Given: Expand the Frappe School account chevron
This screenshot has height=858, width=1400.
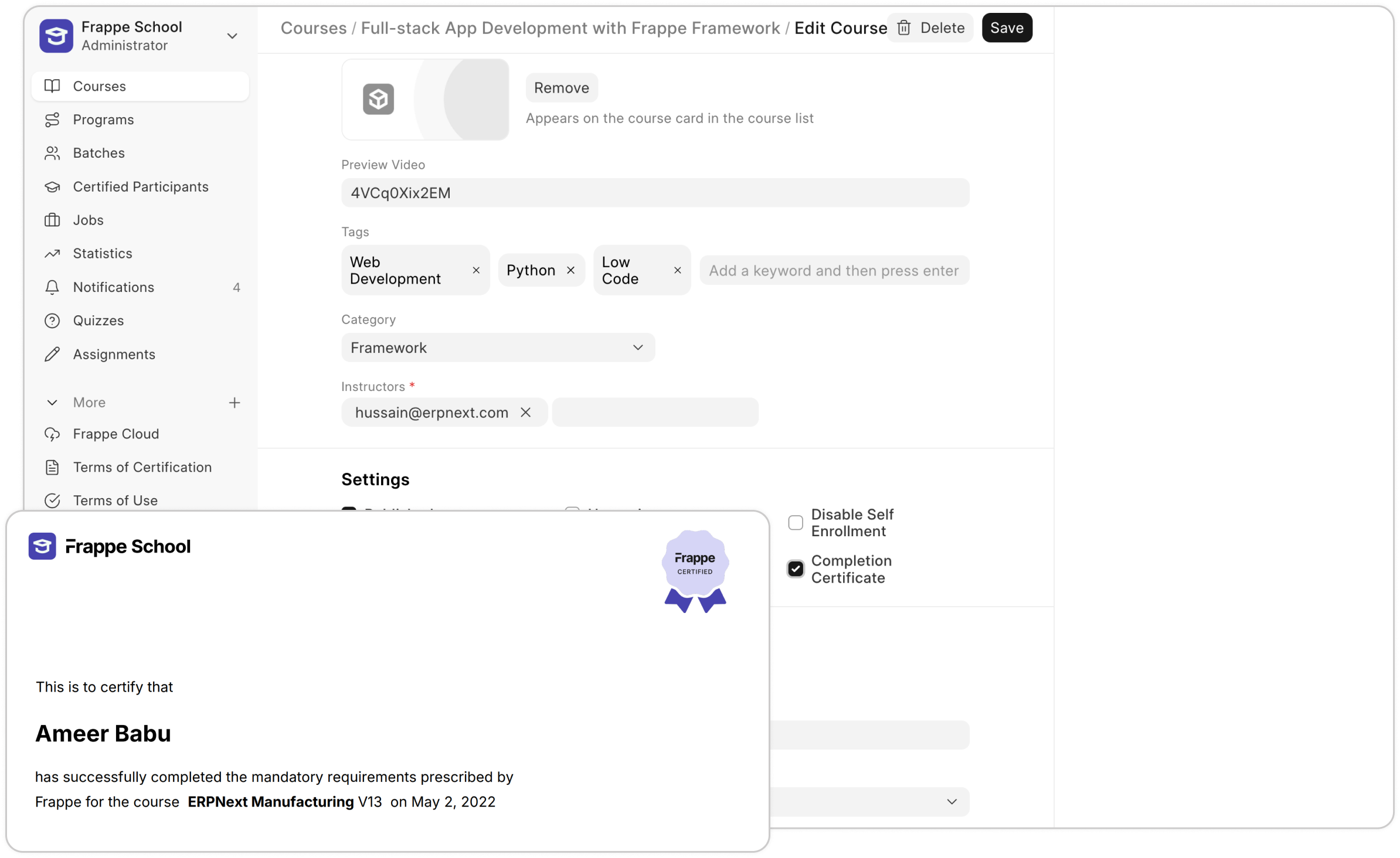Looking at the screenshot, I should pyautogui.click(x=232, y=36).
